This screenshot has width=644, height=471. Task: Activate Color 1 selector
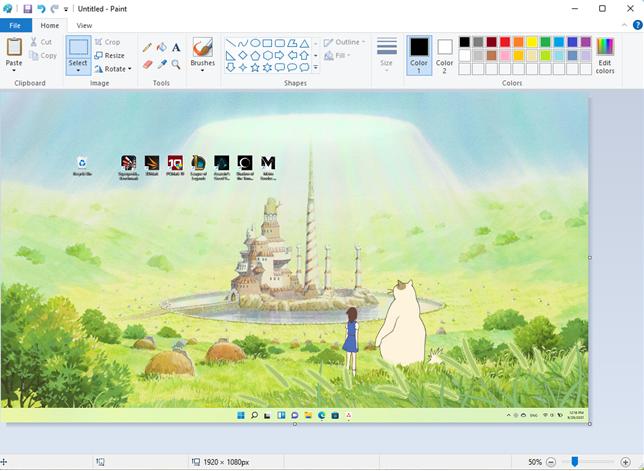[419, 55]
